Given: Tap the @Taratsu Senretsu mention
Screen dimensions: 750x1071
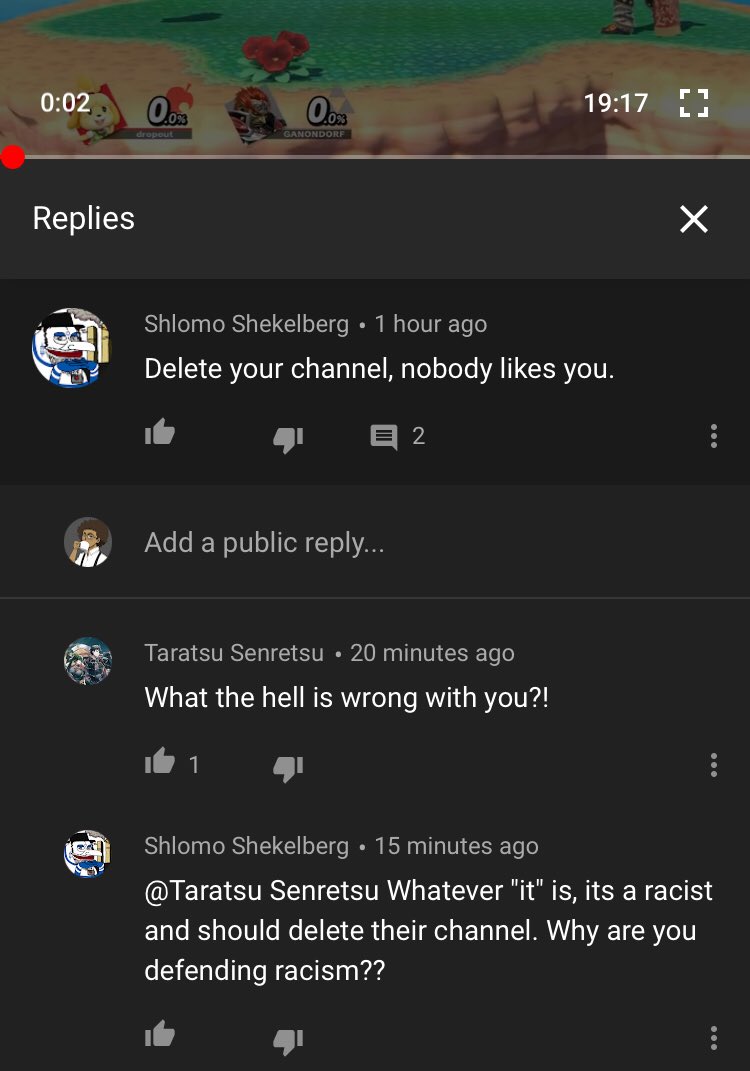Looking at the screenshot, I should [x=262, y=891].
